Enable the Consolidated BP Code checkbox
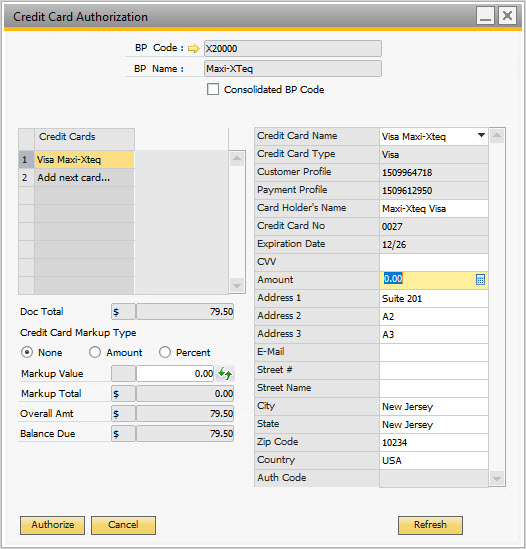526x549 pixels. point(213,89)
